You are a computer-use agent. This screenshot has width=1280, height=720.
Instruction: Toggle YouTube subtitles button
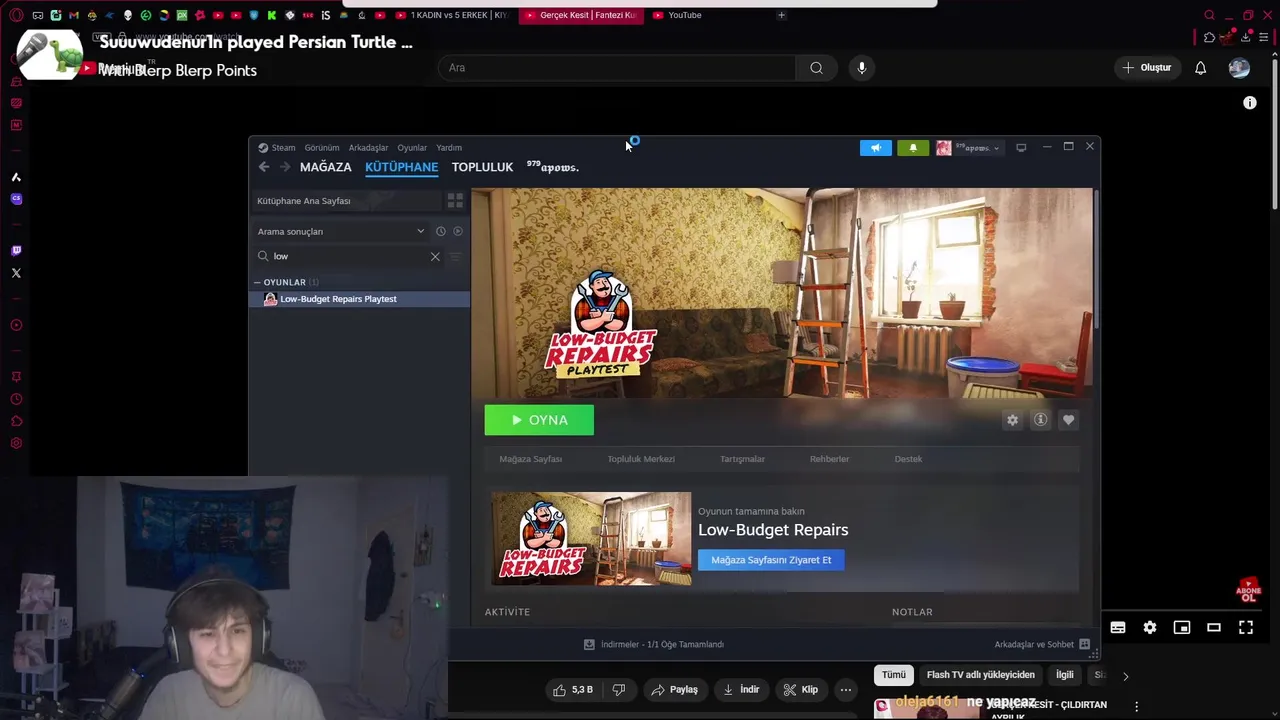pos(1118,628)
